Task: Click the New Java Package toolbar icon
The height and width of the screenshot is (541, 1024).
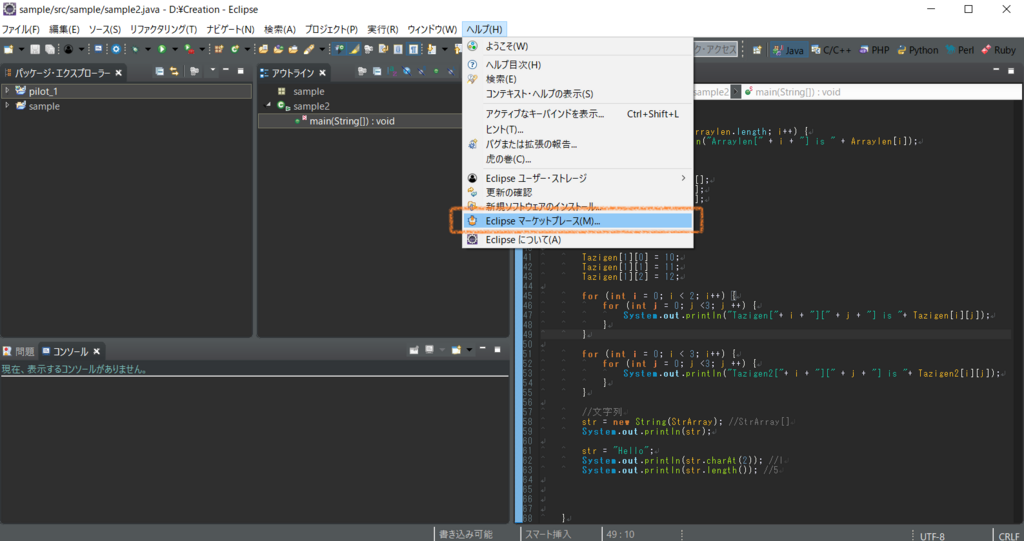Action: 218,49
